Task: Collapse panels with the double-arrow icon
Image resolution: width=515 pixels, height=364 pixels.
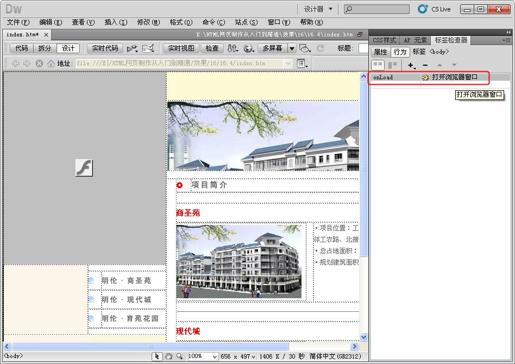Action: [x=508, y=32]
